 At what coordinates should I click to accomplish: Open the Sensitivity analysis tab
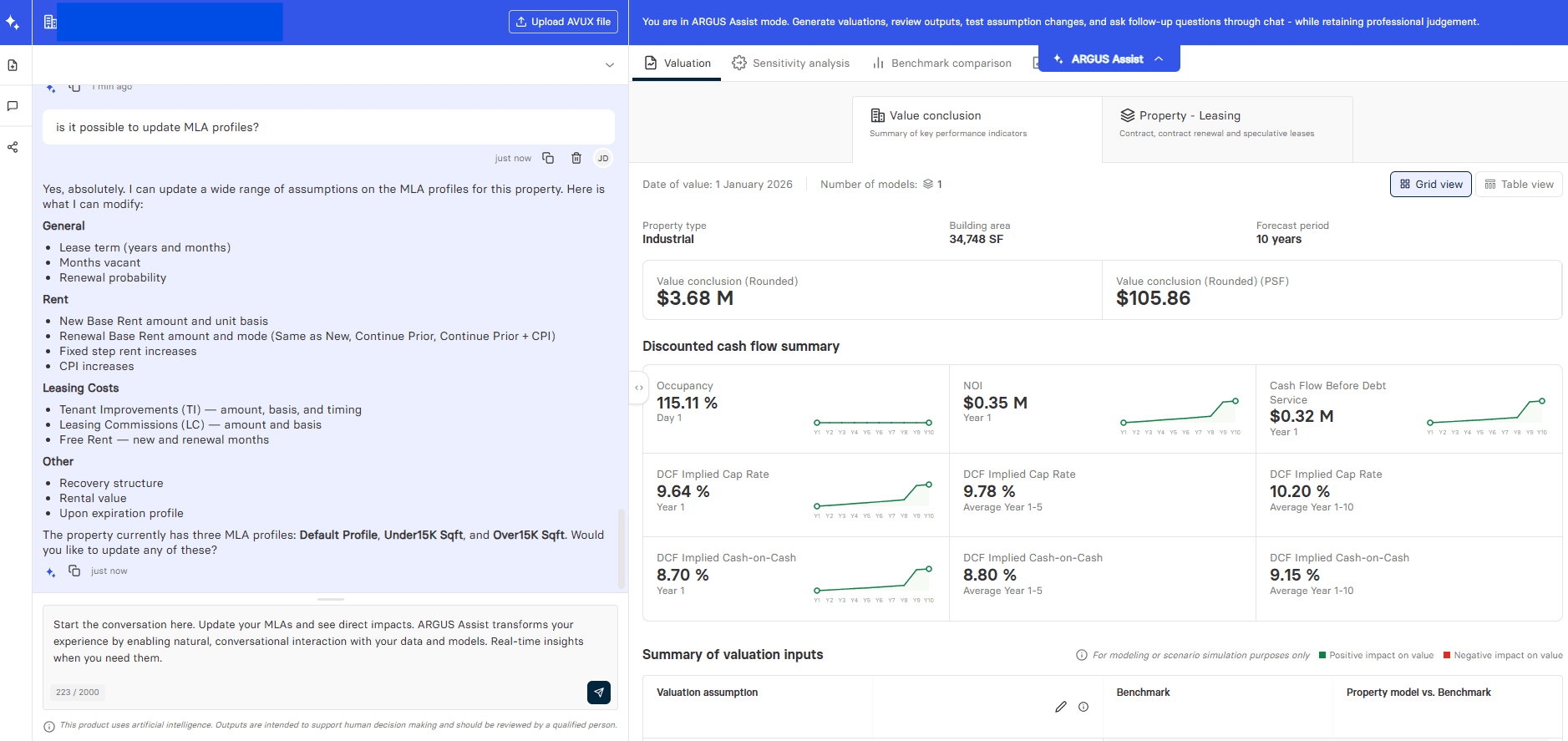point(790,63)
